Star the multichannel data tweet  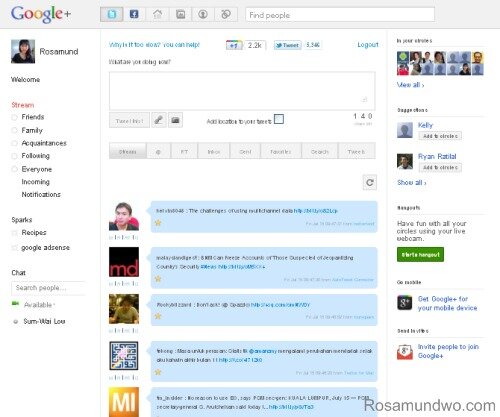click(x=158, y=223)
